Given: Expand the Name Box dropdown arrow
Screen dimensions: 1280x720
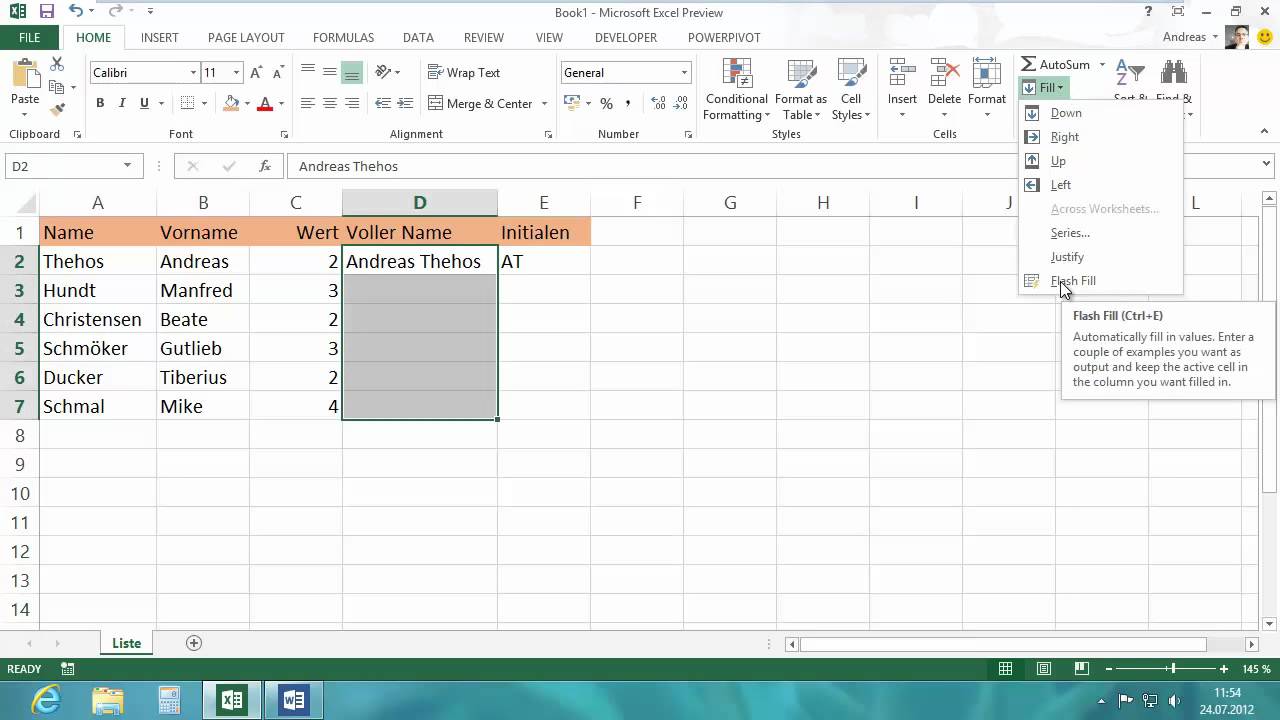Looking at the screenshot, I should coord(127,166).
